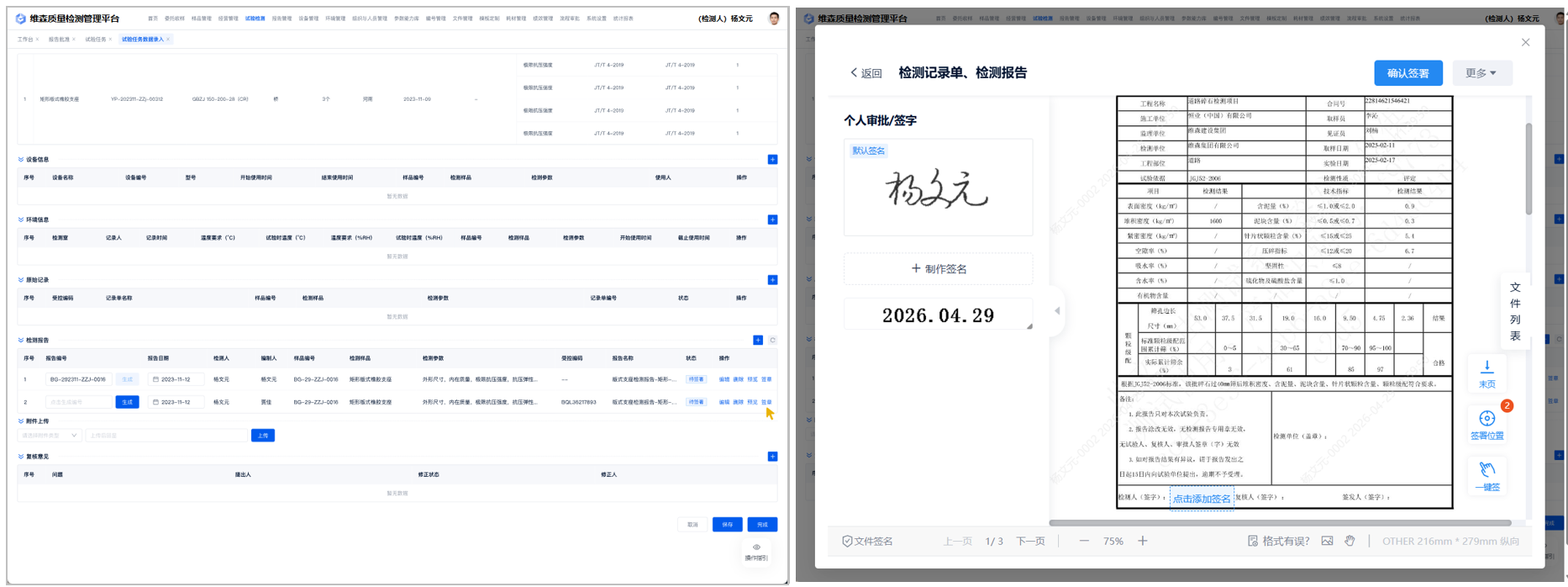Click the document's horizontal scrollbar
The width and height of the screenshot is (1568, 587).
[x=1279, y=523]
